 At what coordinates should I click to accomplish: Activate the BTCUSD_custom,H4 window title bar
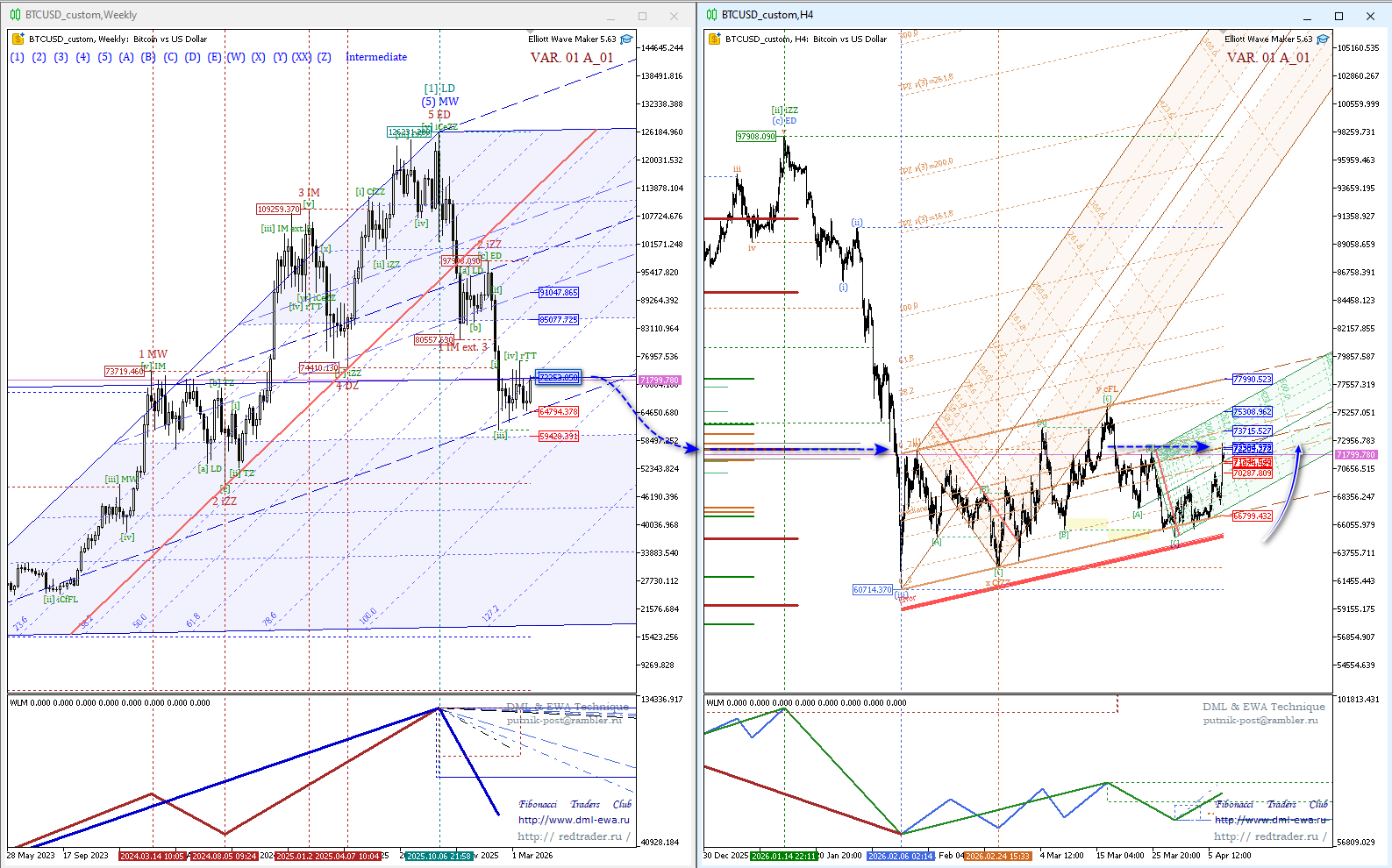(x=965, y=15)
